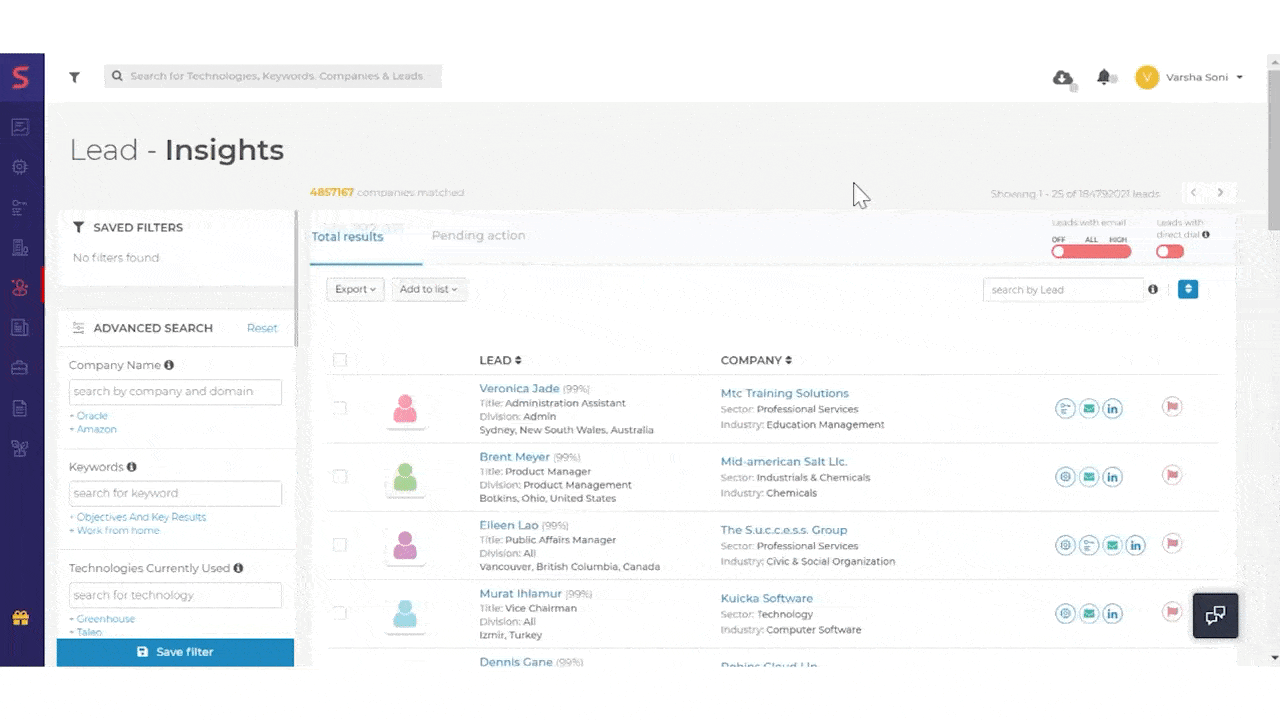The width and height of the screenshot is (1280, 720).
Task: Toggle Leads with direct dial switch
Action: (1169, 251)
